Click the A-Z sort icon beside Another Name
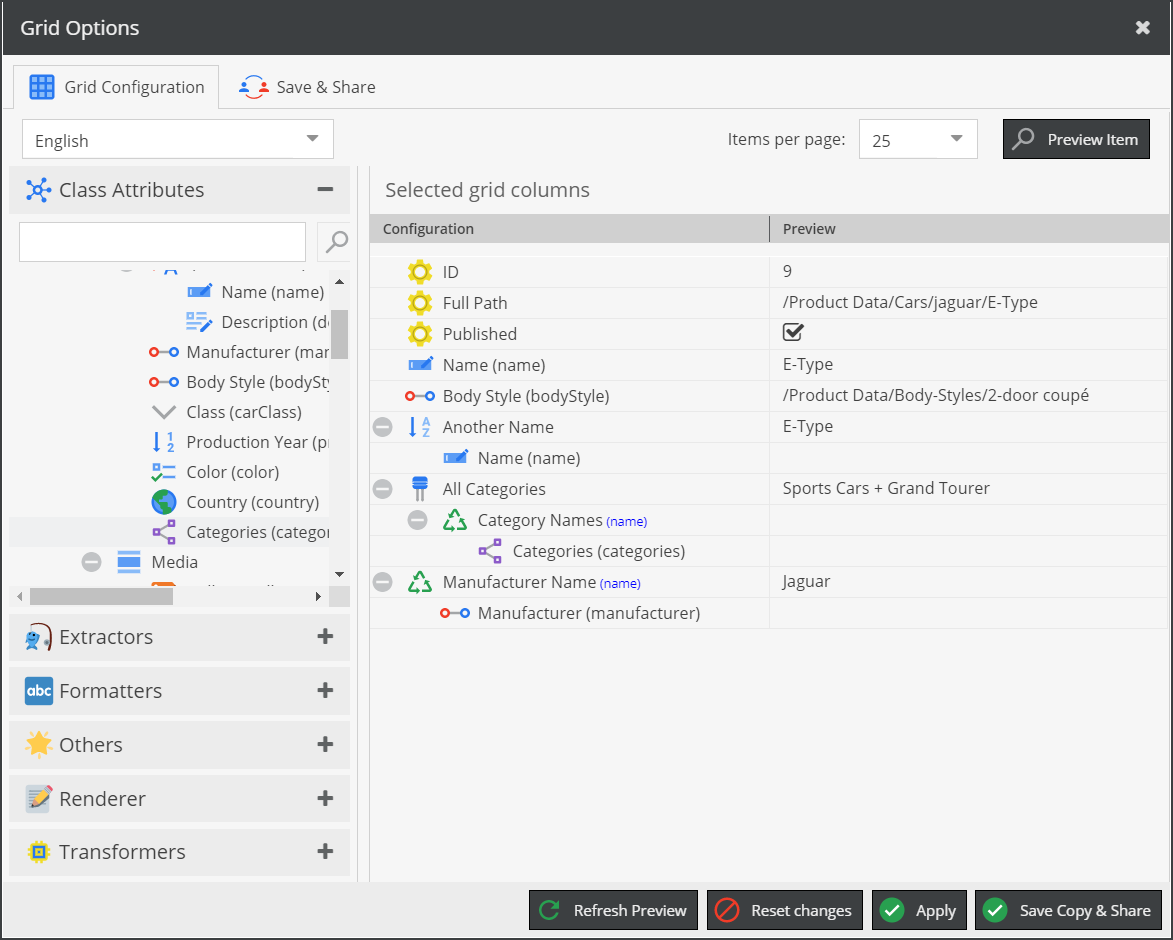The height and width of the screenshot is (940, 1173). coord(420,427)
